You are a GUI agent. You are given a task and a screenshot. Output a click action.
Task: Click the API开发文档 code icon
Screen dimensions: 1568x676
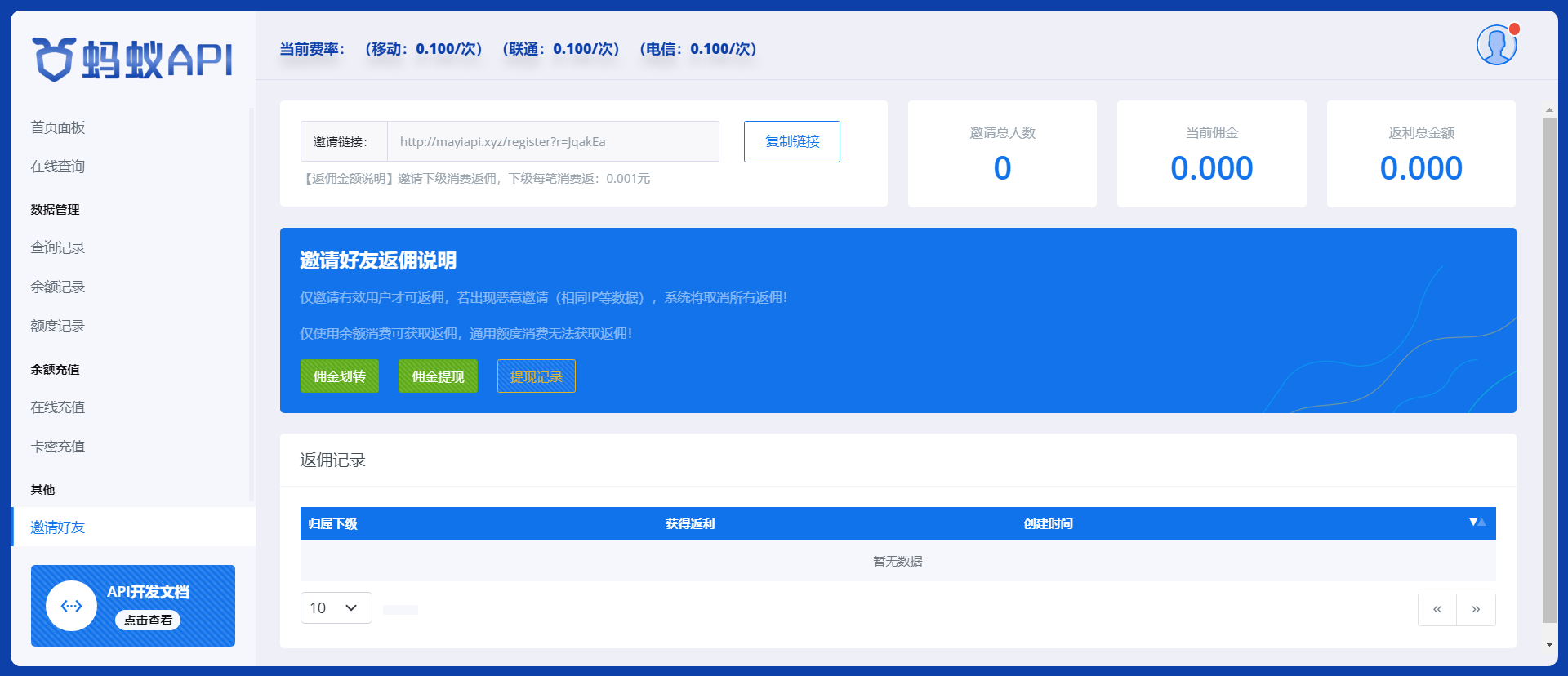[x=72, y=606]
